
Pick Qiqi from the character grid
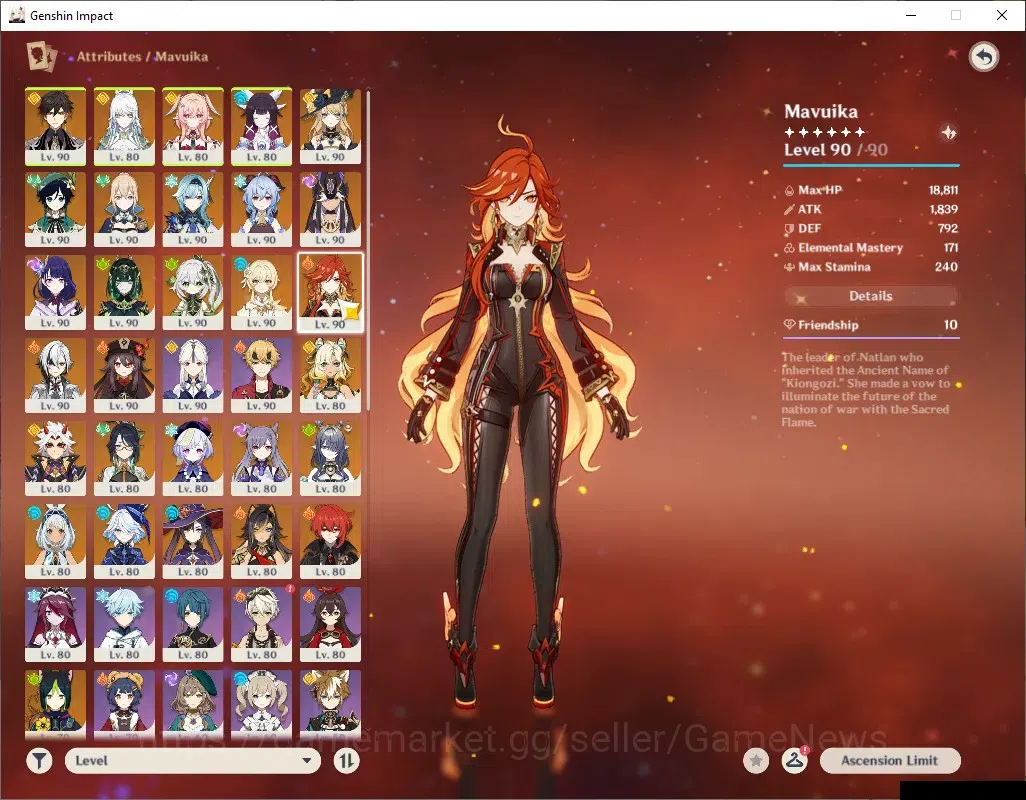(x=193, y=459)
